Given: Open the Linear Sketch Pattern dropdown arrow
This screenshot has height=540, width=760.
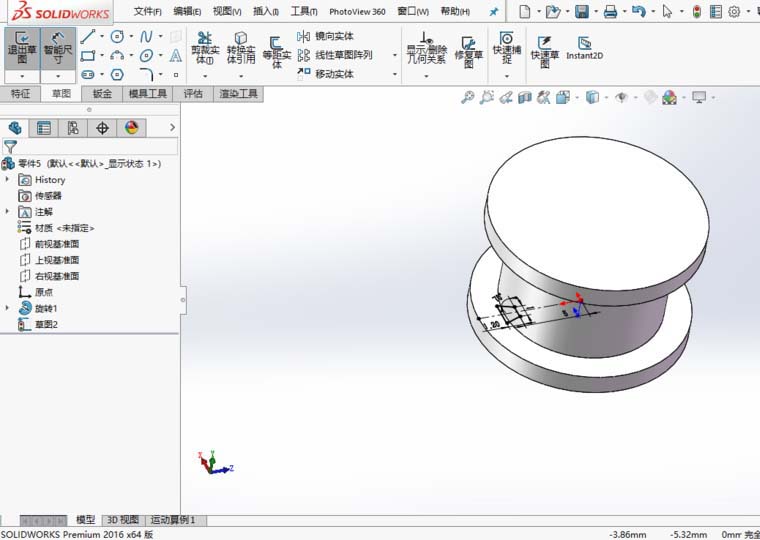Looking at the screenshot, I should (395, 55).
